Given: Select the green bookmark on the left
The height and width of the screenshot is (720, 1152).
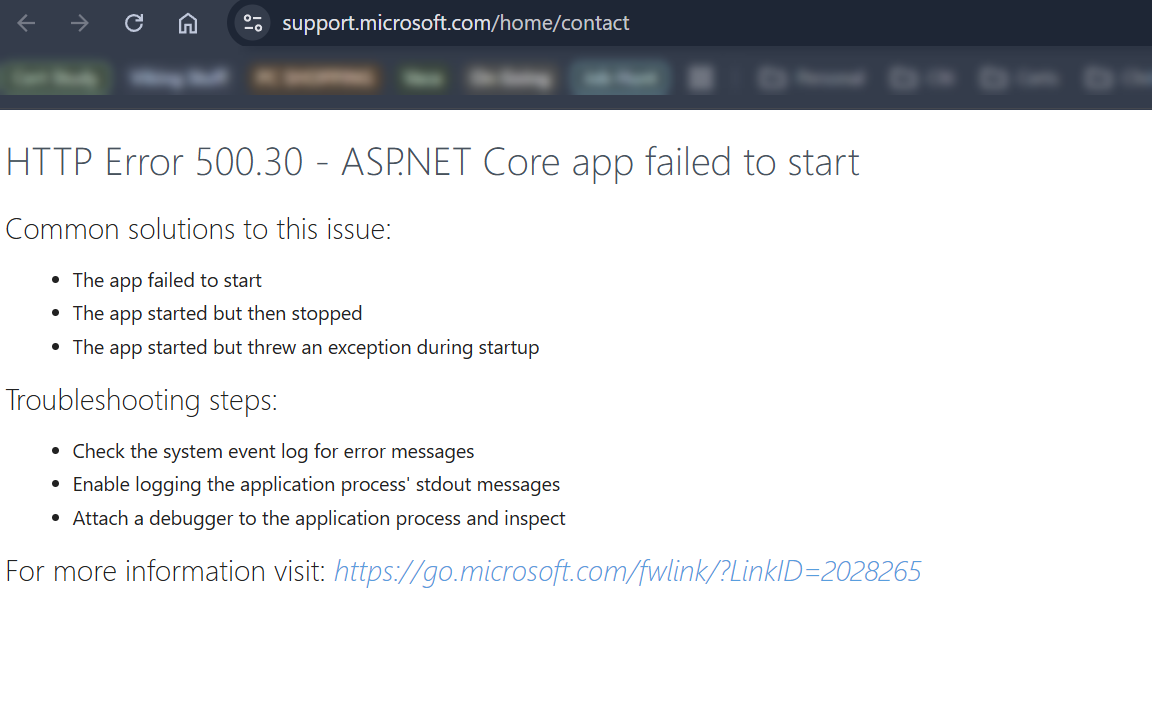Looking at the screenshot, I should (57, 78).
